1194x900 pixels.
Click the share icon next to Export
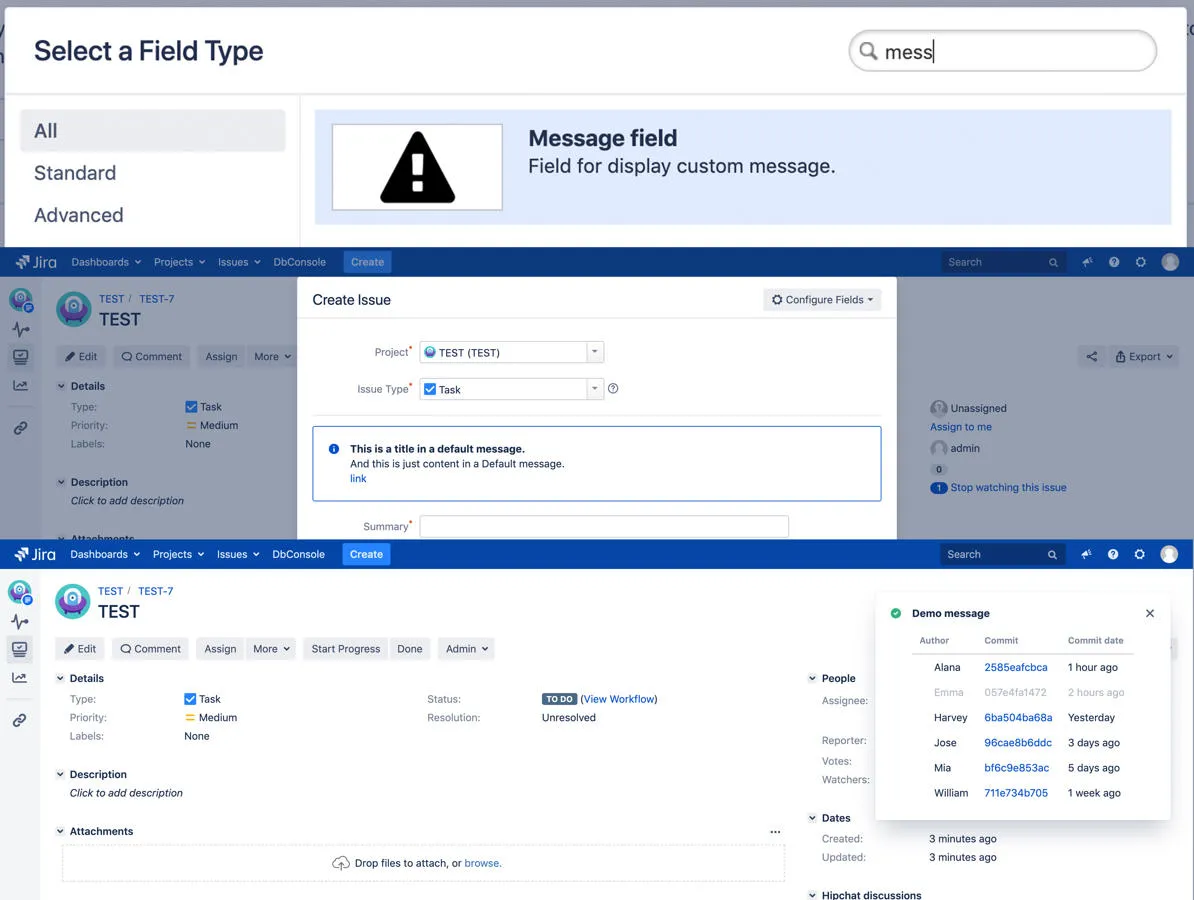click(x=1091, y=356)
